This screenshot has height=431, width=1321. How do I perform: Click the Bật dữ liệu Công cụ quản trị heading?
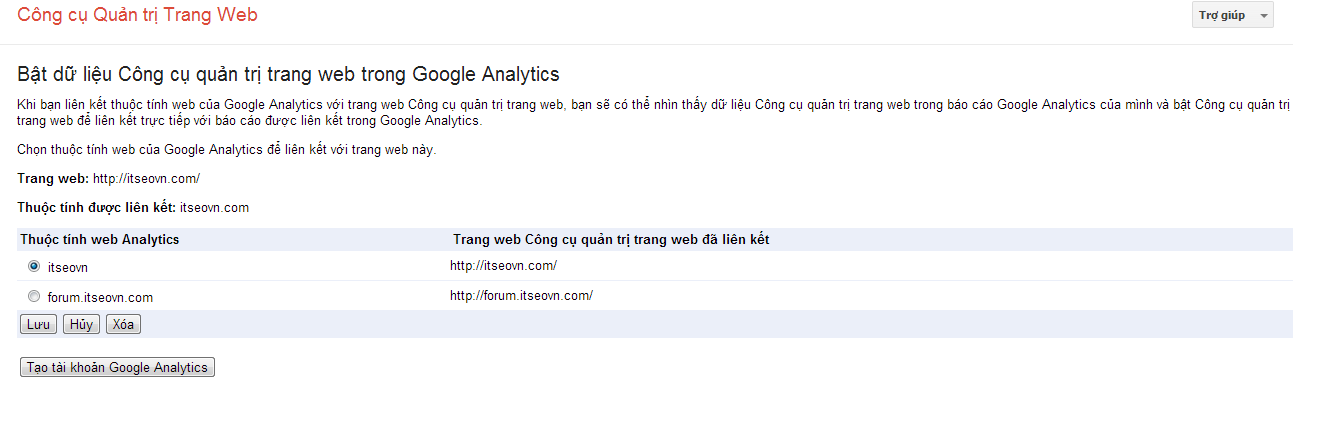pyautogui.click(x=288, y=75)
